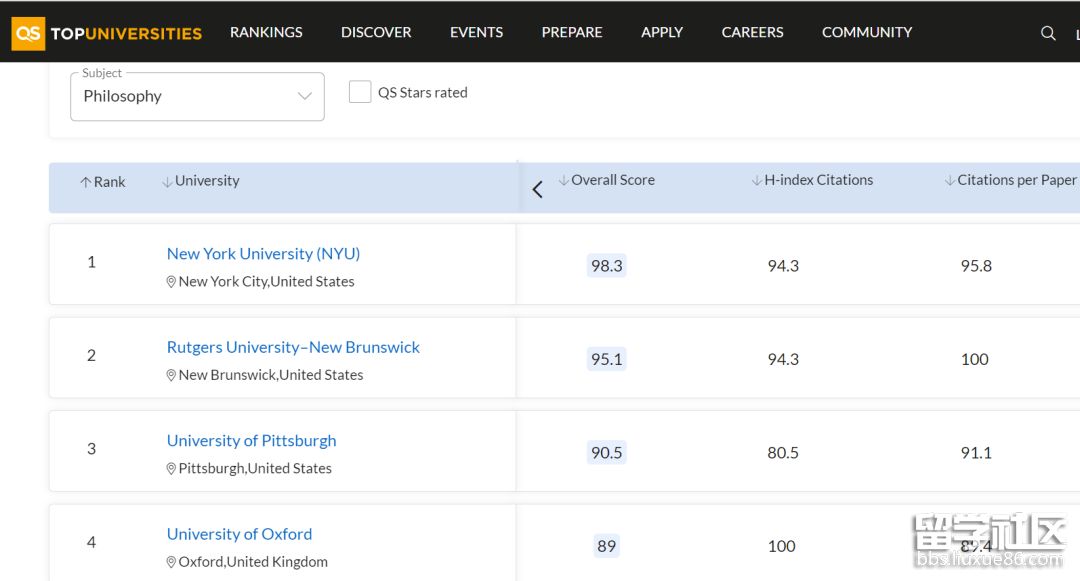Screen dimensions: 1080x581
Task: Open the DISCOVER menu
Action: [x=376, y=32]
